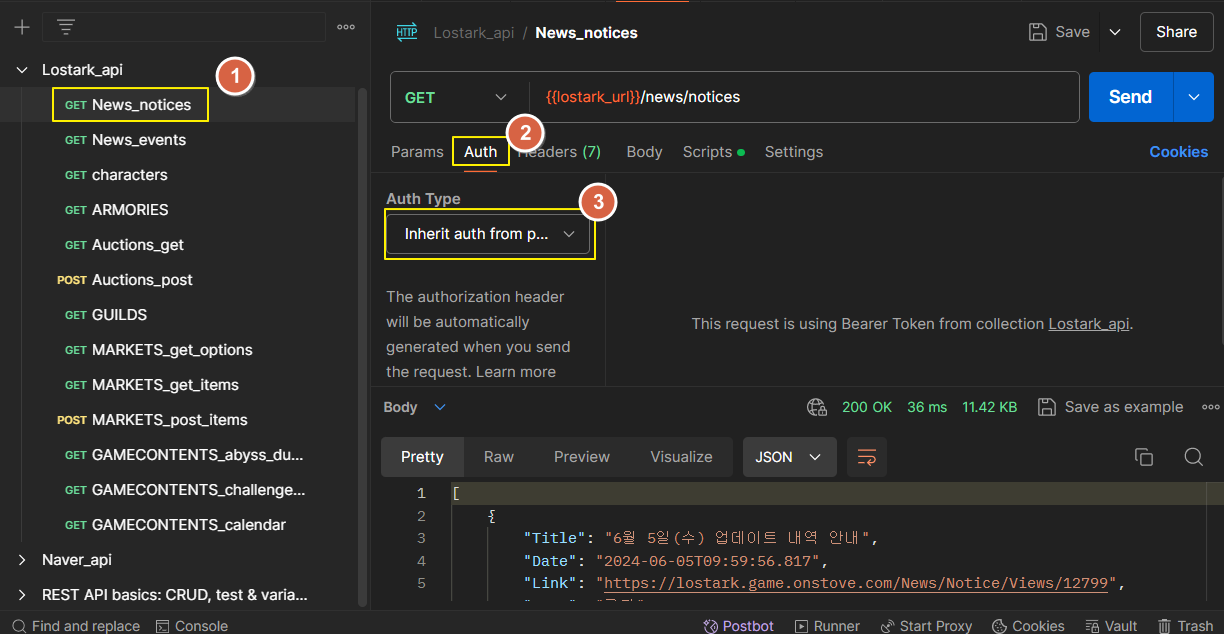Click the Save button with disk icon
The height and width of the screenshot is (634, 1224).
coord(1059,32)
